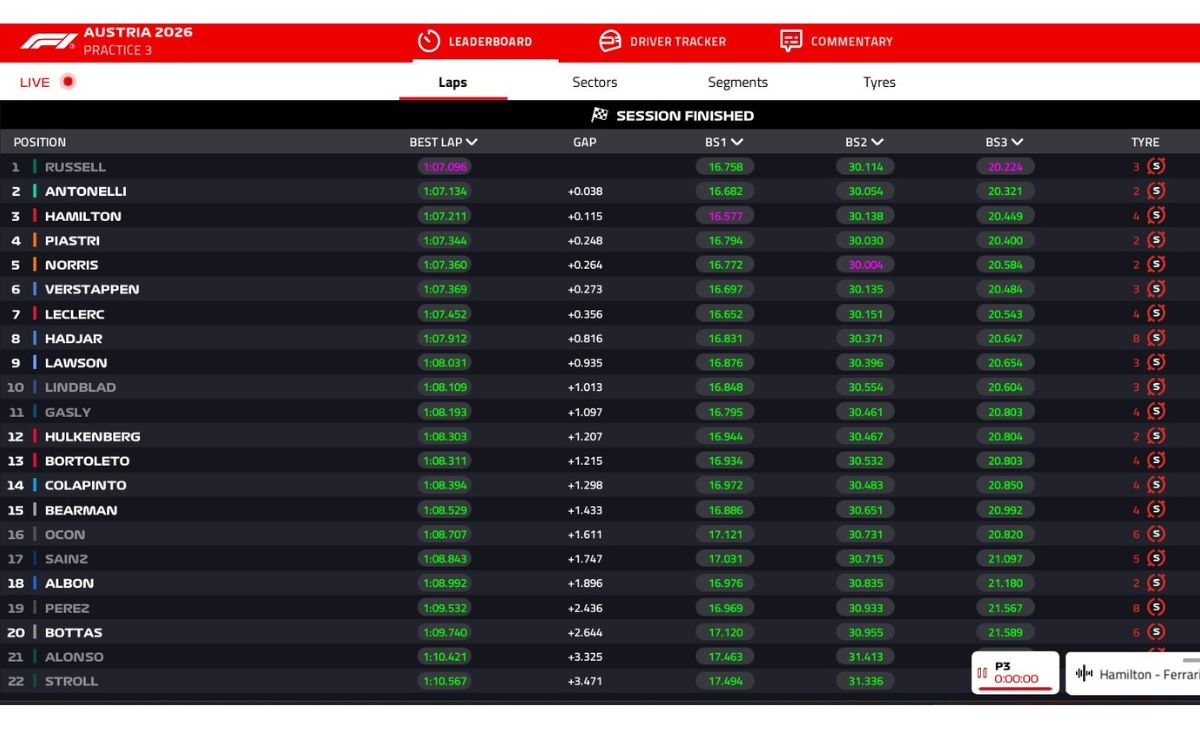Click Hadjar's soft tyre icon

pos(1156,338)
